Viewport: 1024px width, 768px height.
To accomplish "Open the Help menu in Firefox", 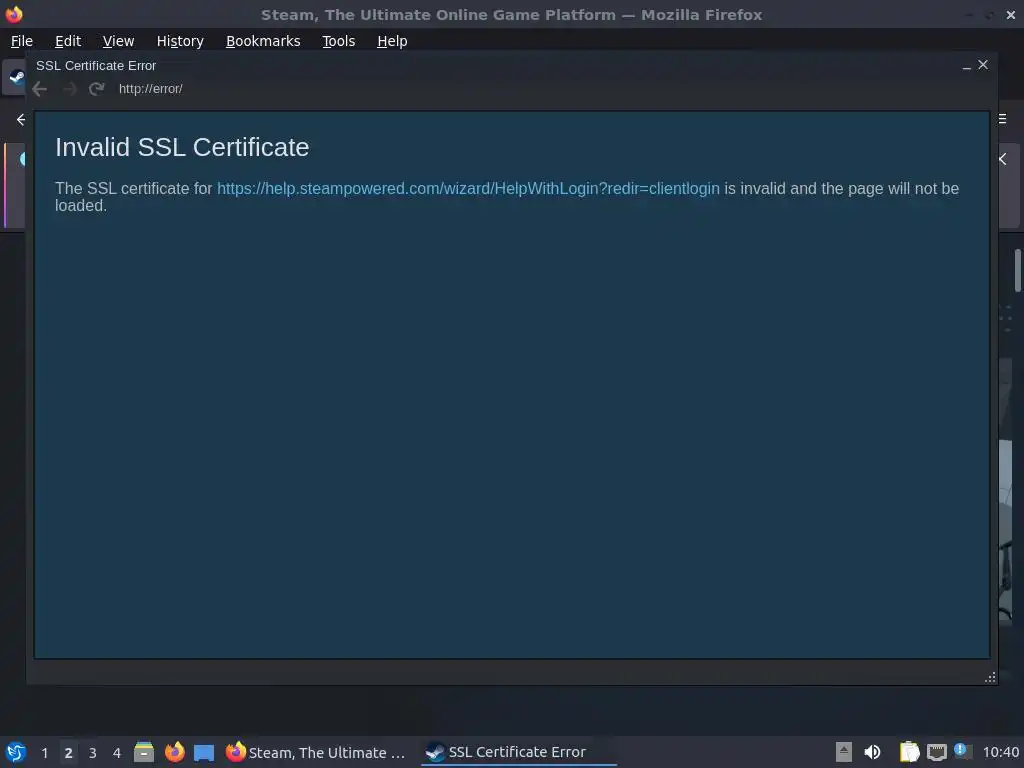I will pos(392,41).
